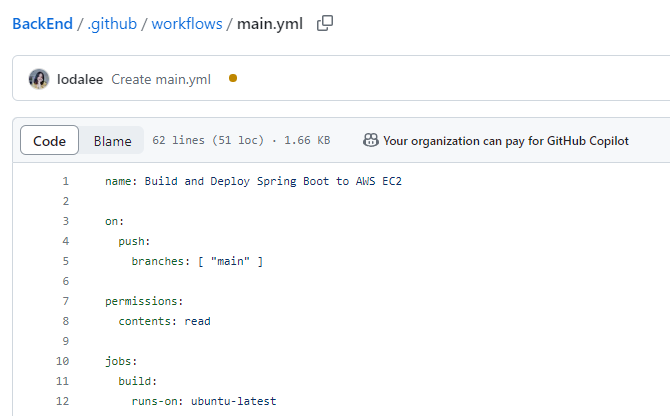This screenshot has width=670, height=416.
Task: Navigate to the .github folder breadcrumb
Action: tap(112, 23)
